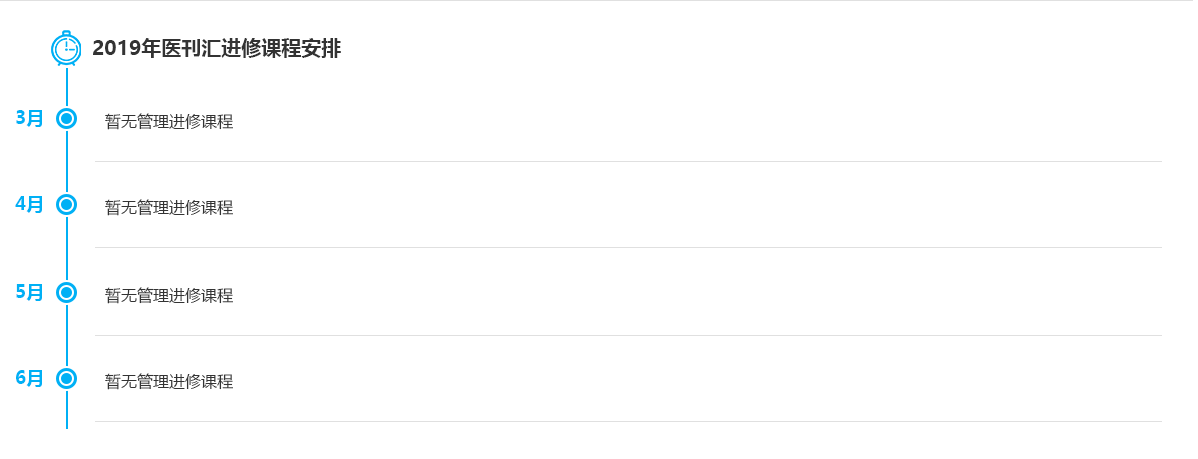Image resolution: width=1198 pixels, height=459 pixels.
Task: Click timeline line between 5月 and 6月 markers
Action: click(67, 336)
